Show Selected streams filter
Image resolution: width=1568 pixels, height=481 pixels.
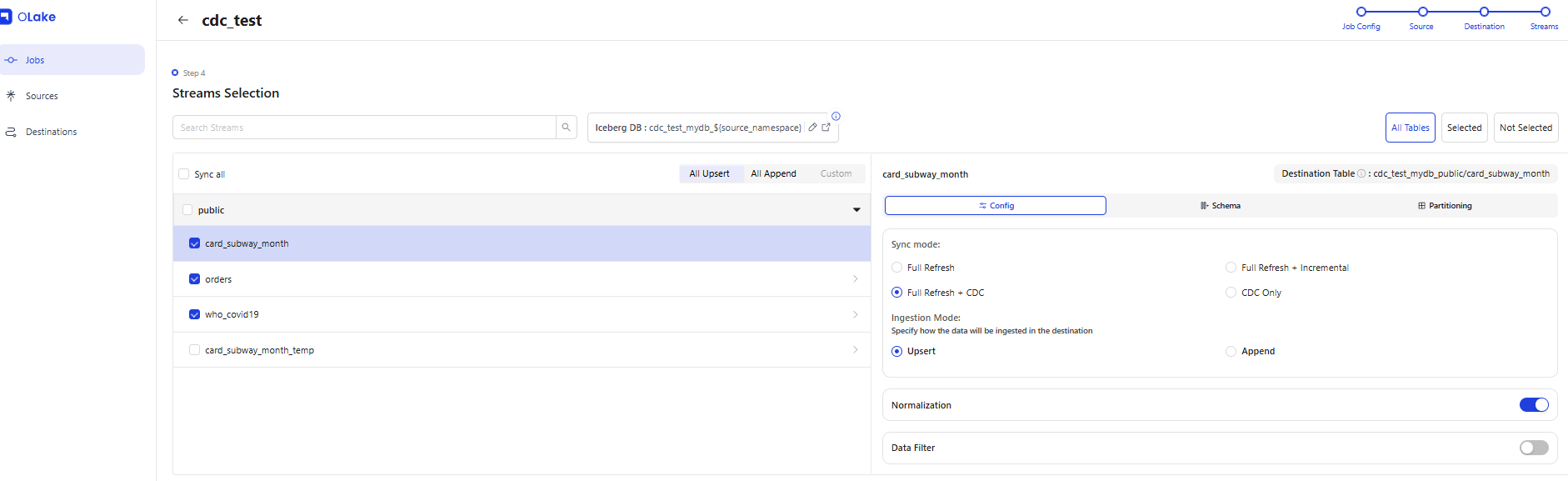[x=1464, y=128]
